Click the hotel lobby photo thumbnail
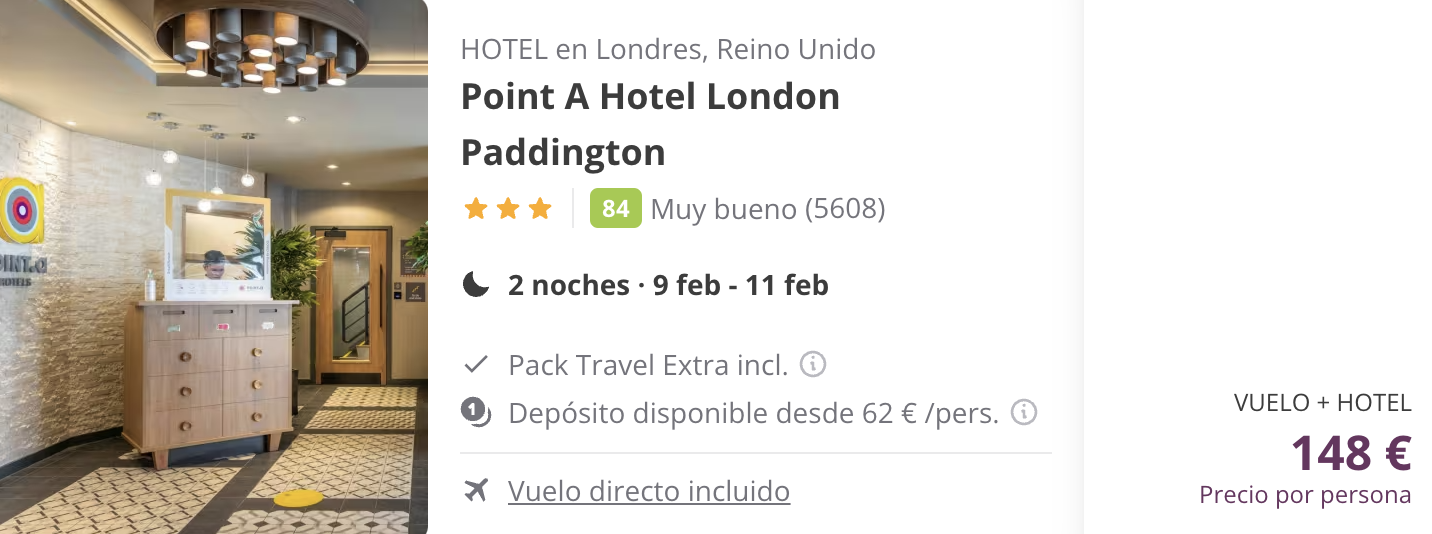The height and width of the screenshot is (534, 1432). [x=214, y=267]
